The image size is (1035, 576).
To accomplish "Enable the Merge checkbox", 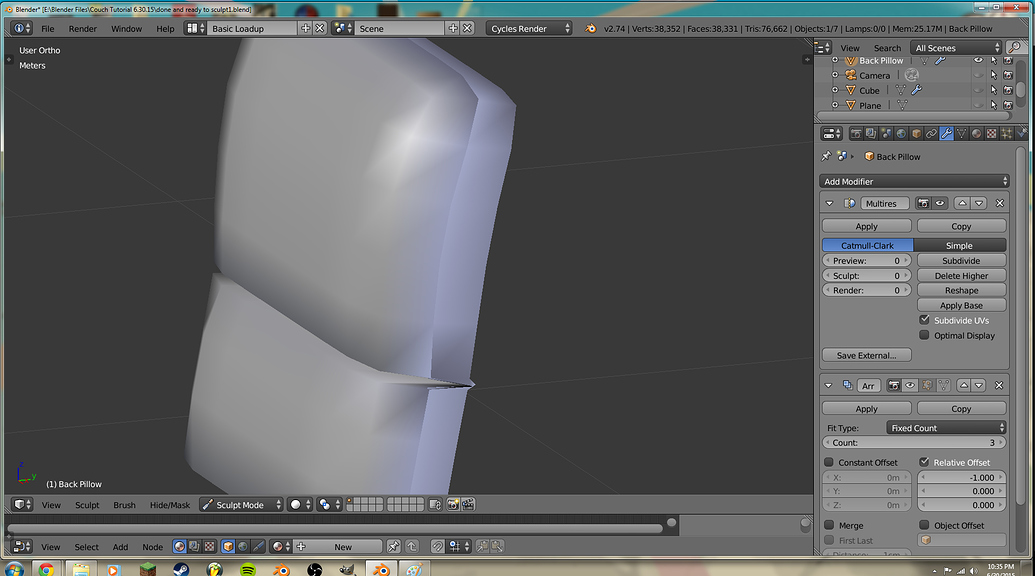I will (x=829, y=525).
